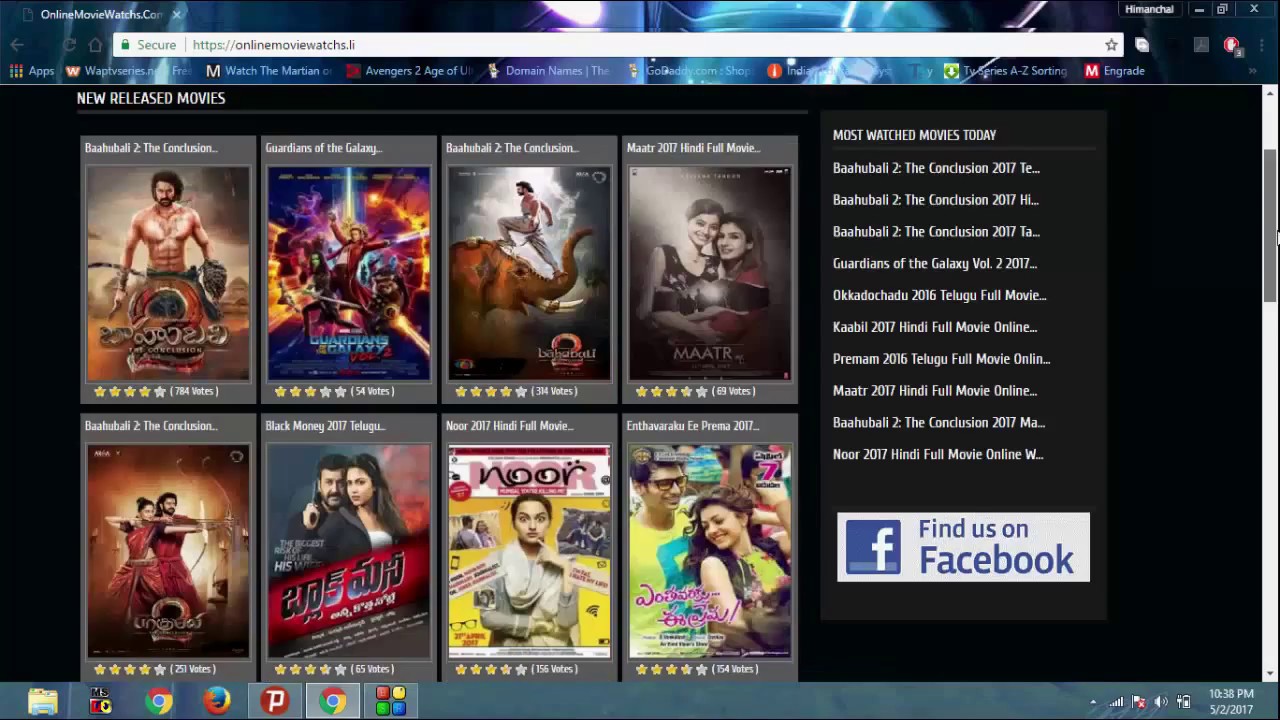Click the Noor 2017 Hindi Full Movie title
This screenshot has width=1280, height=720.
click(x=509, y=426)
